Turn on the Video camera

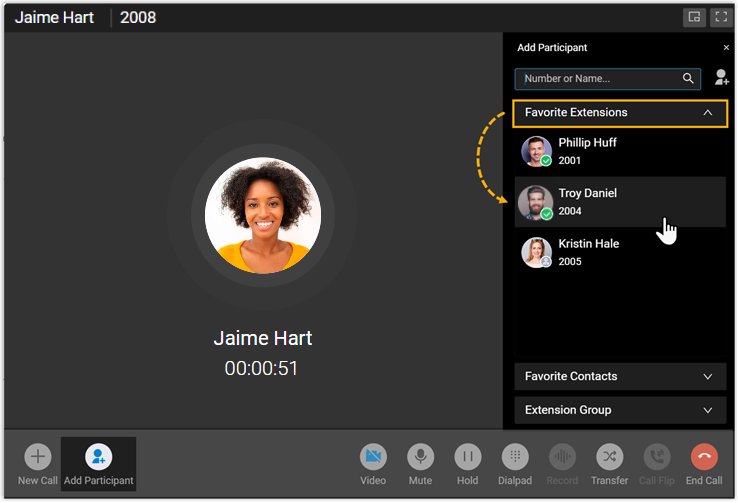(373, 456)
